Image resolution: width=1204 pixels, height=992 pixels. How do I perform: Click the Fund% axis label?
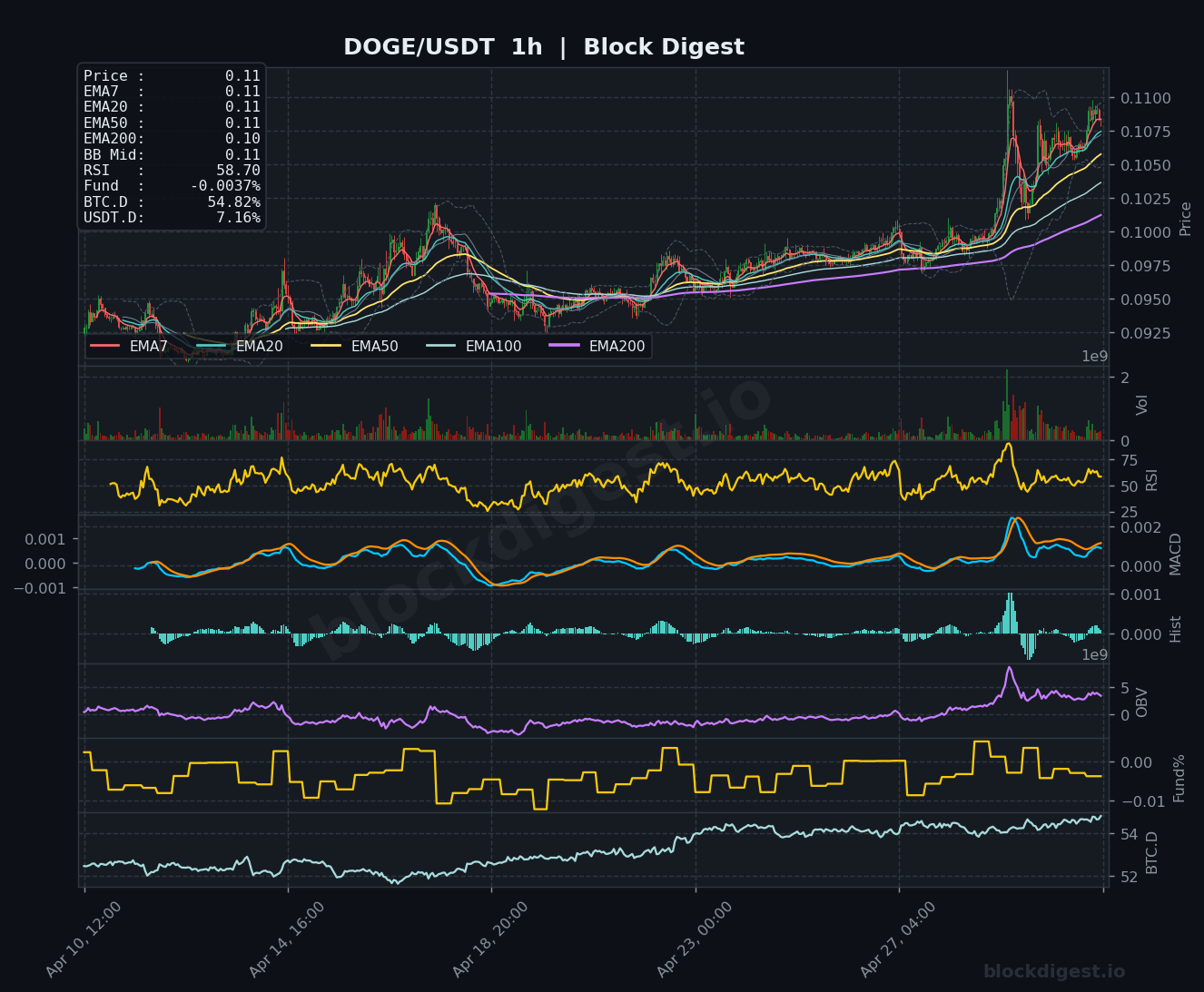coord(1179,778)
